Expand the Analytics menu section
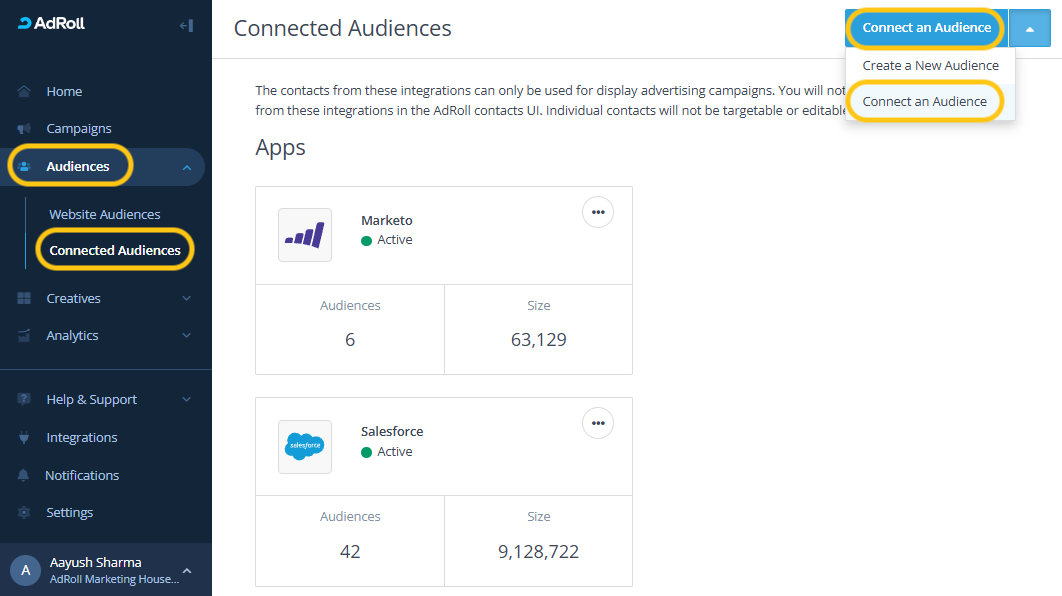The width and height of the screenshot is (1062, 596). (187, 336)
